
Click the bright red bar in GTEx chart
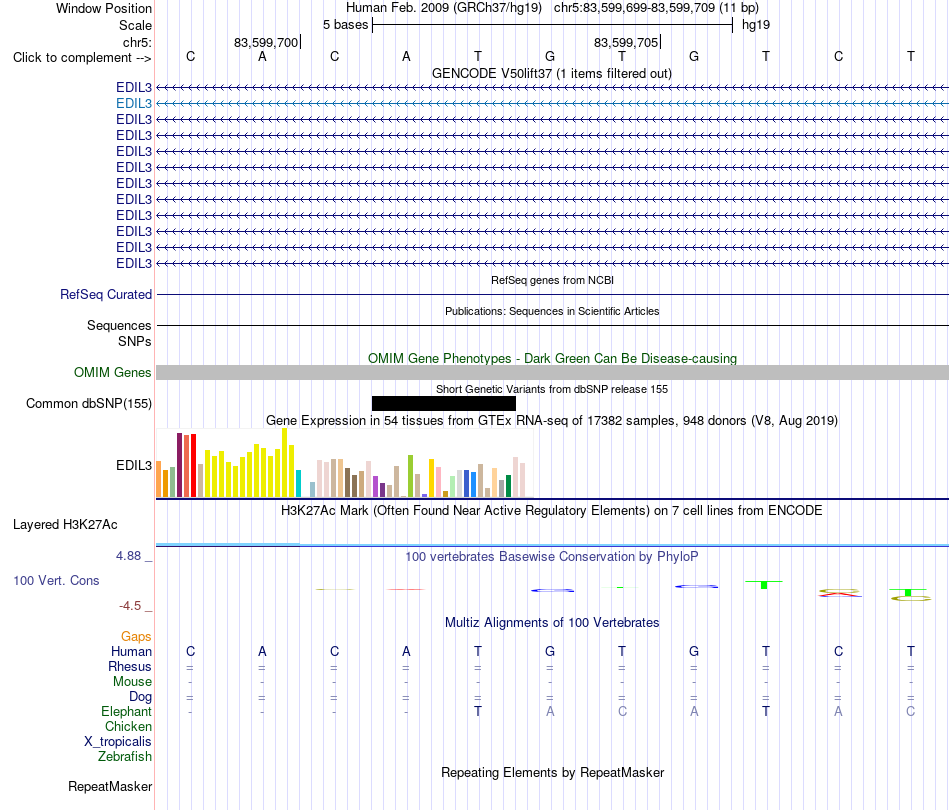coord(193,465)
